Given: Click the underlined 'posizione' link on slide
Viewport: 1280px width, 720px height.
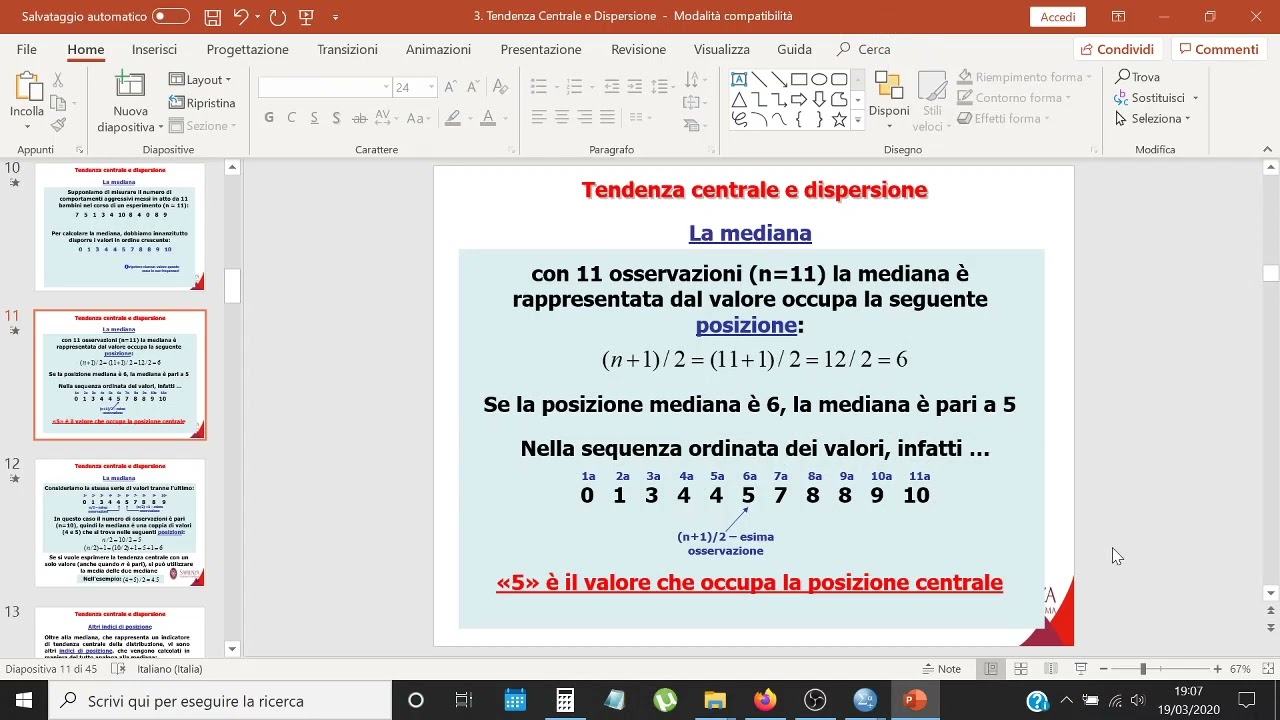Looking at the screenshot, I should click(x=746, y=325).
